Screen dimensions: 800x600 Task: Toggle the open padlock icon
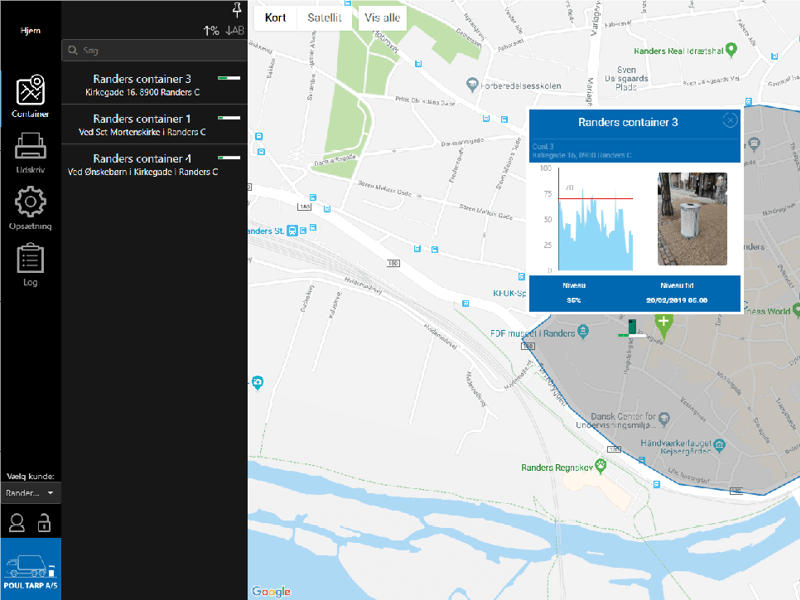[47, 521]
